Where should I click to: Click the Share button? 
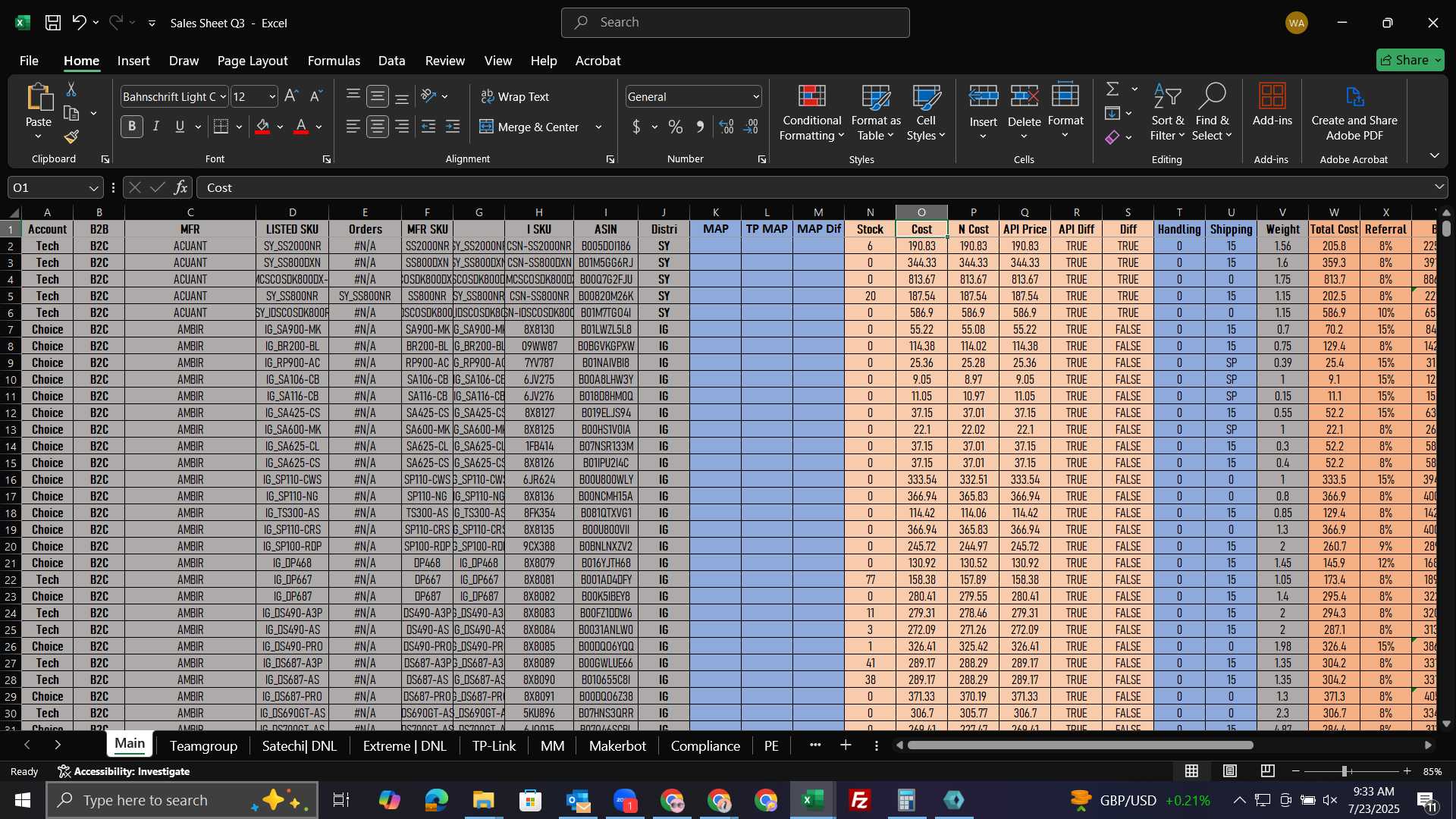click(1410, 60)
